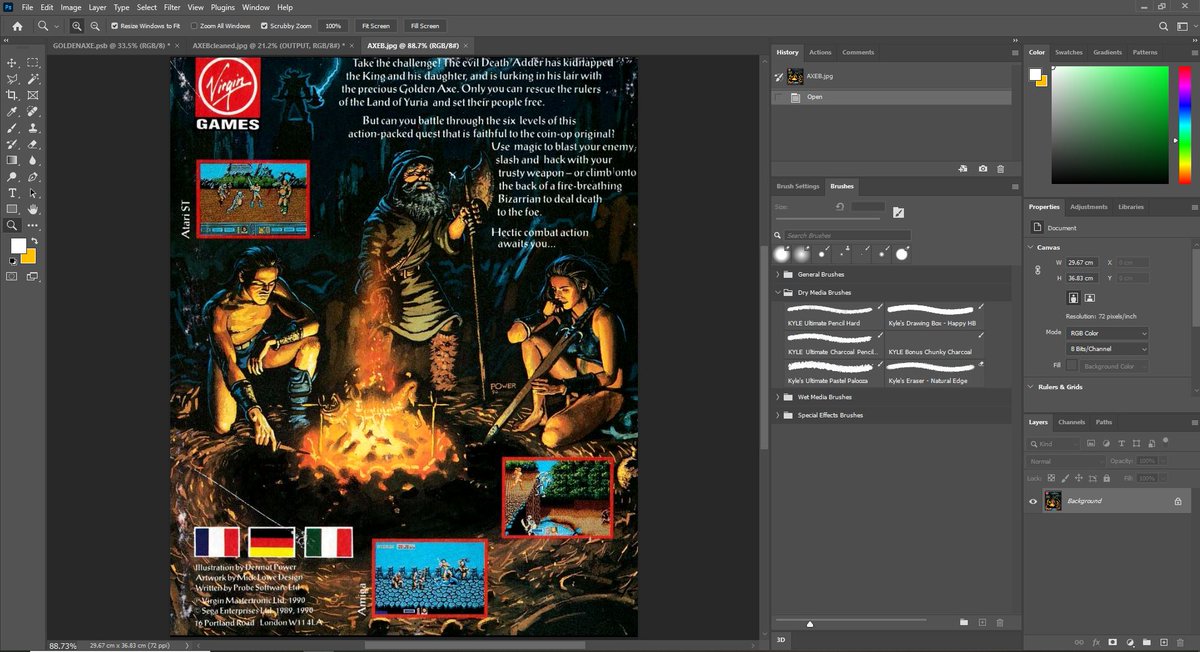Click the fx layer style icon
The image size is (1200, 652).
1096,642
